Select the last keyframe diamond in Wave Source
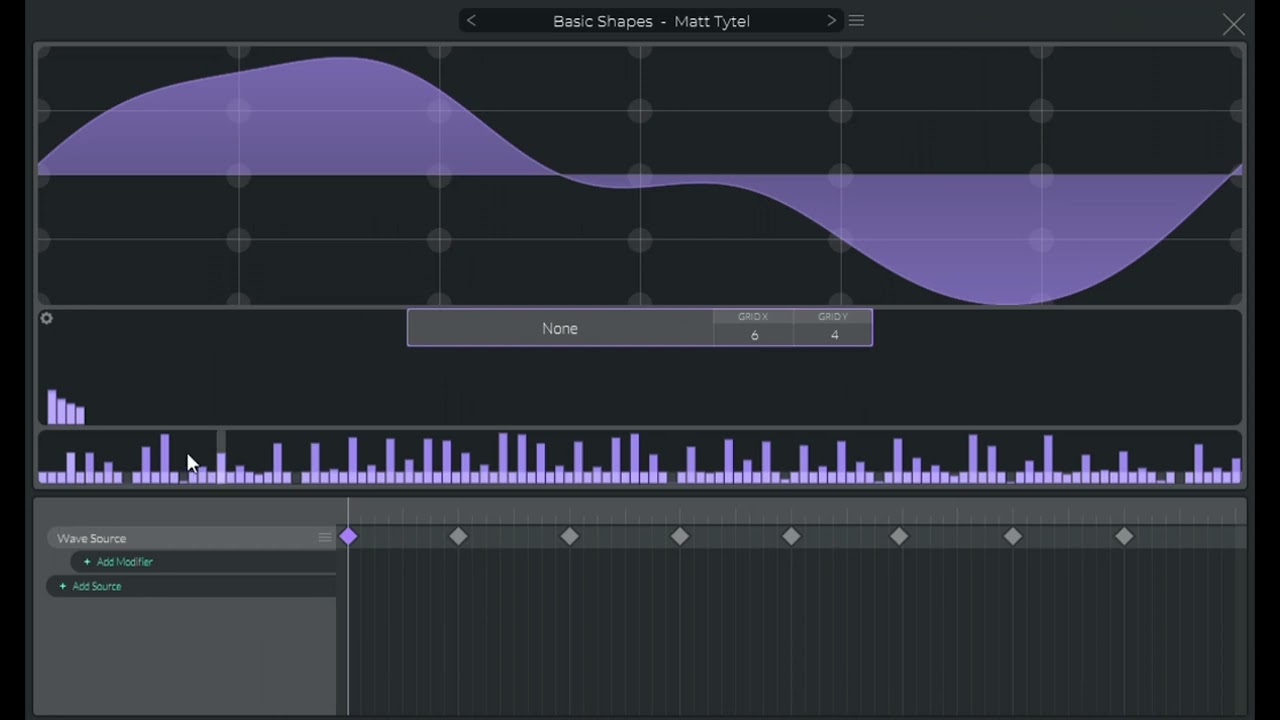This screenshot has height=720, width=1280. pyautogui.click(x=1124, y=537)
